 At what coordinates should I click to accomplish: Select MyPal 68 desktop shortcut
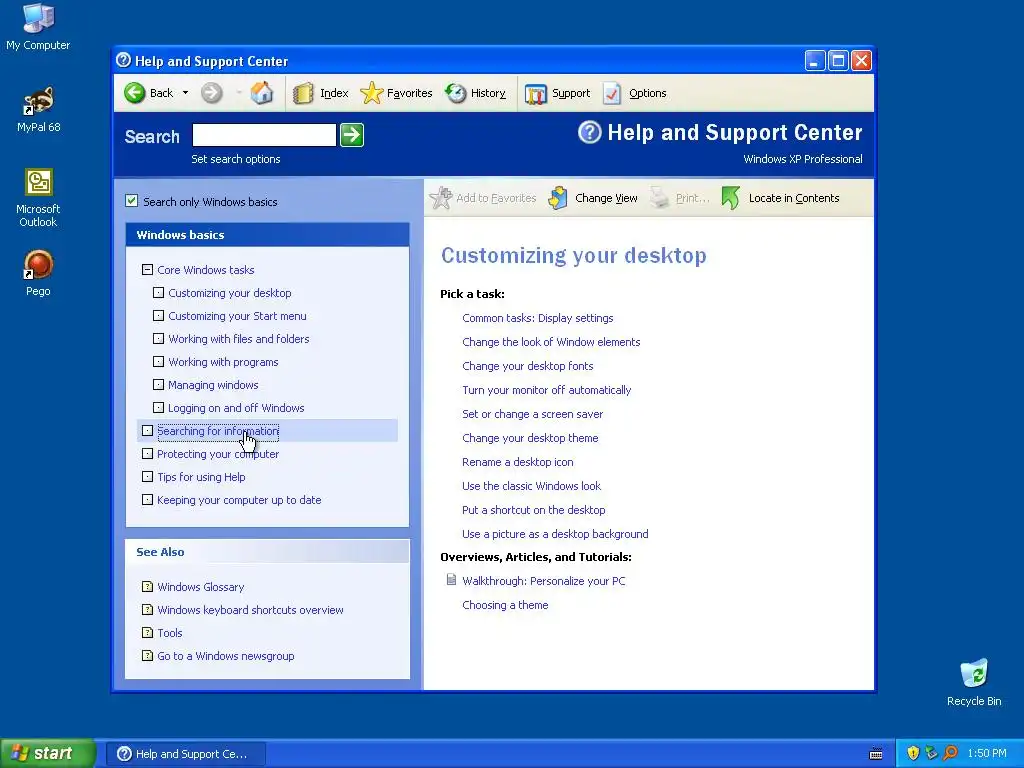point(38,109)
